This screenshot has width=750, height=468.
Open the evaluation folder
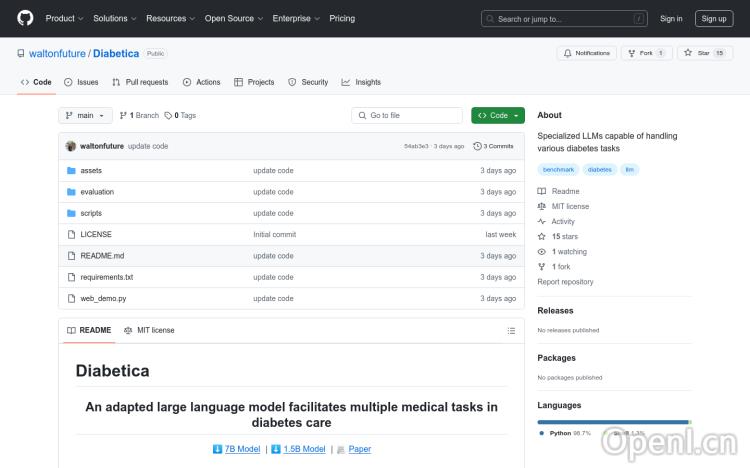click(x=97, y=192)
